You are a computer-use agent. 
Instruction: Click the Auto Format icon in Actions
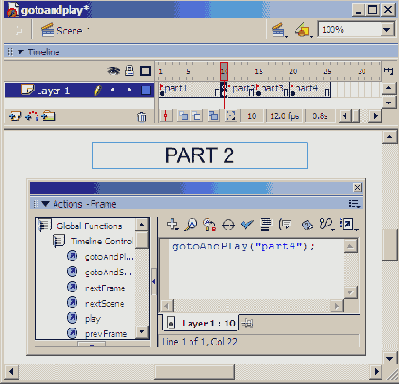[266, 224]
